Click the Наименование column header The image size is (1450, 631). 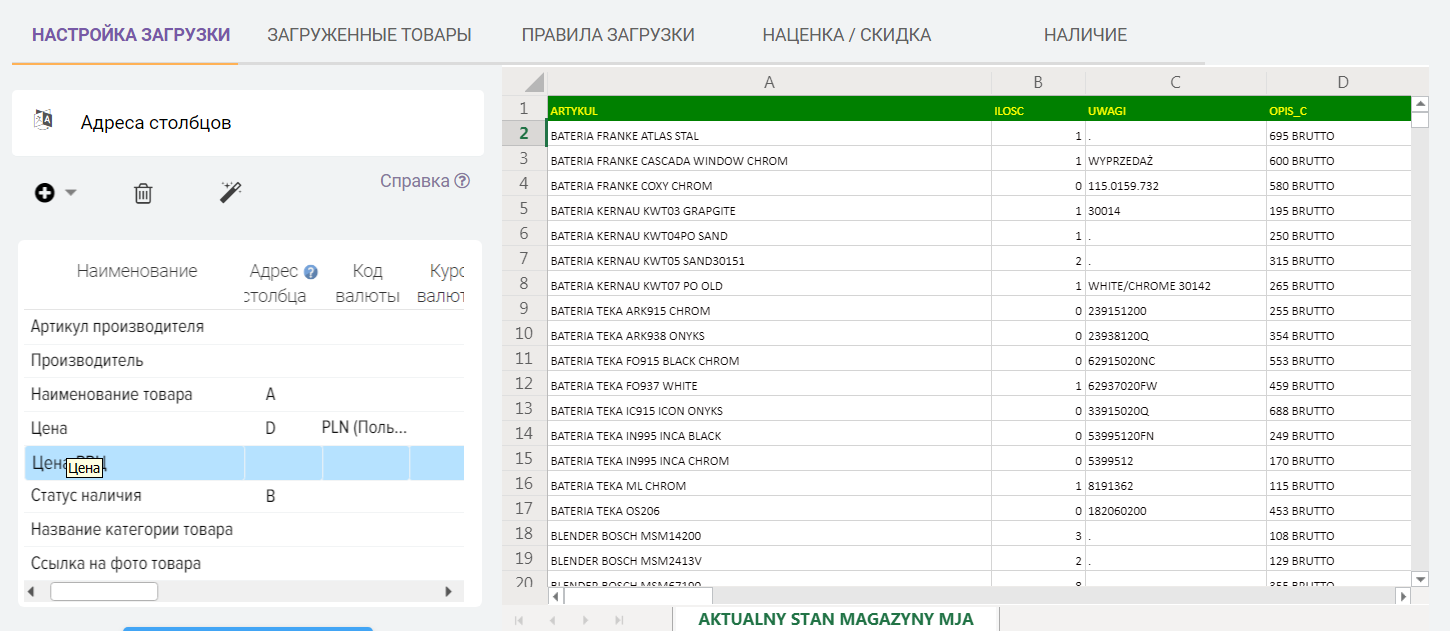137,271
